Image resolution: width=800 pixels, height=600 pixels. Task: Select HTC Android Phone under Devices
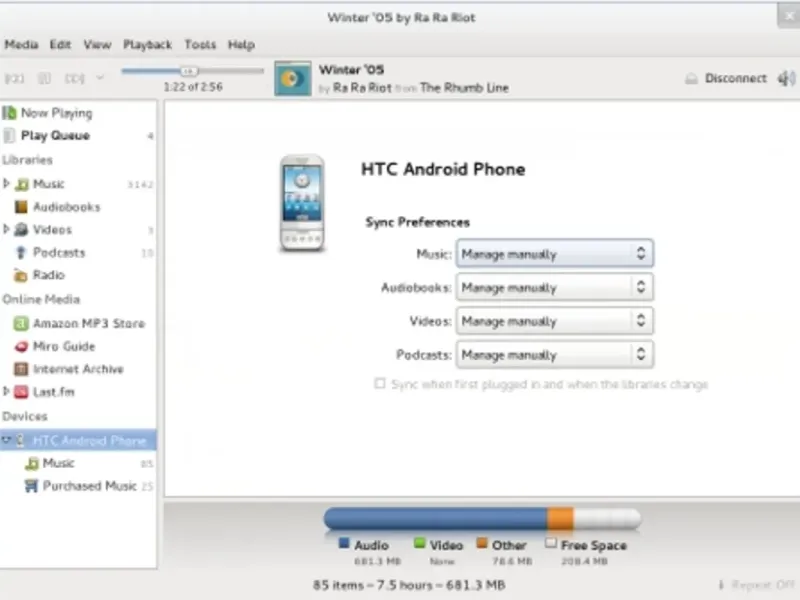tap(78, 440)
